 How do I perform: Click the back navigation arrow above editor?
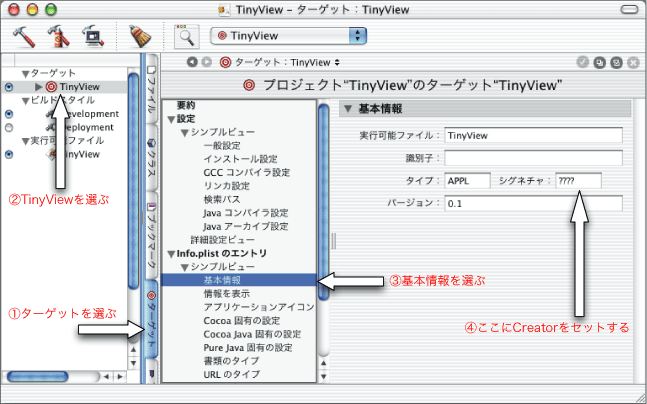194,62
